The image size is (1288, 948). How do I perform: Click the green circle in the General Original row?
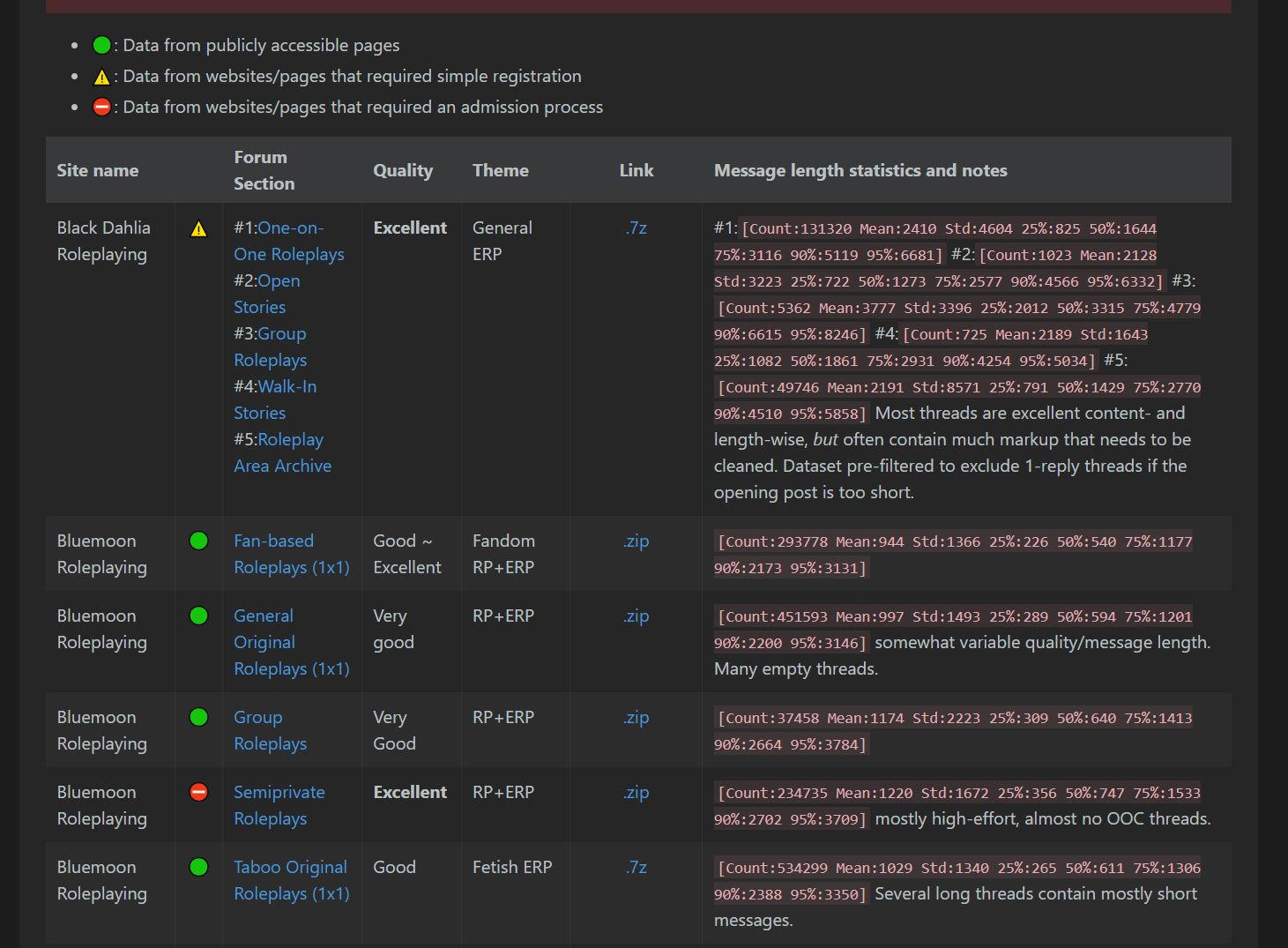pyautogui.click(x=198, y=616)
